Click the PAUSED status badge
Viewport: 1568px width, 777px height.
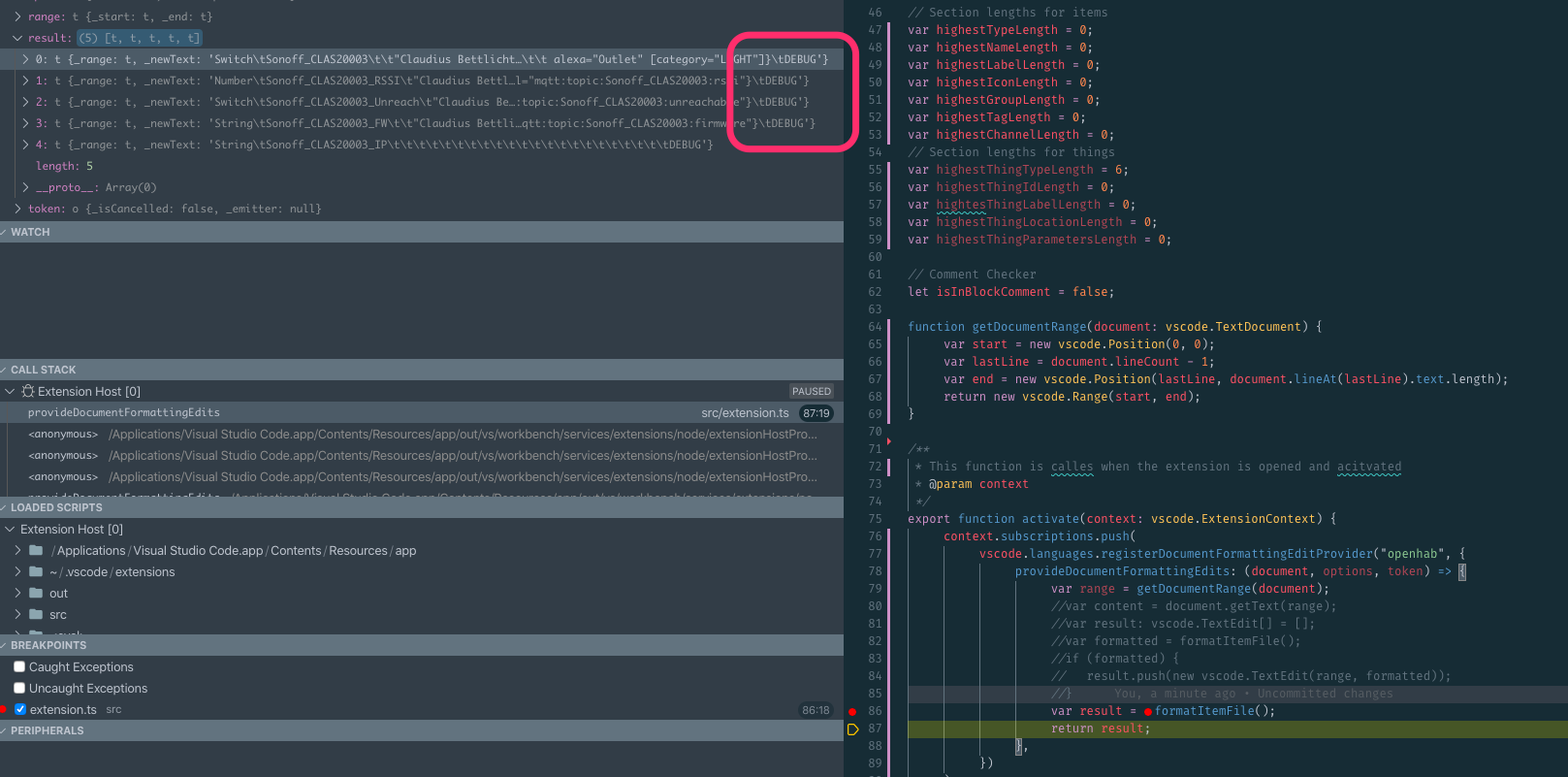tap(812, 391)
